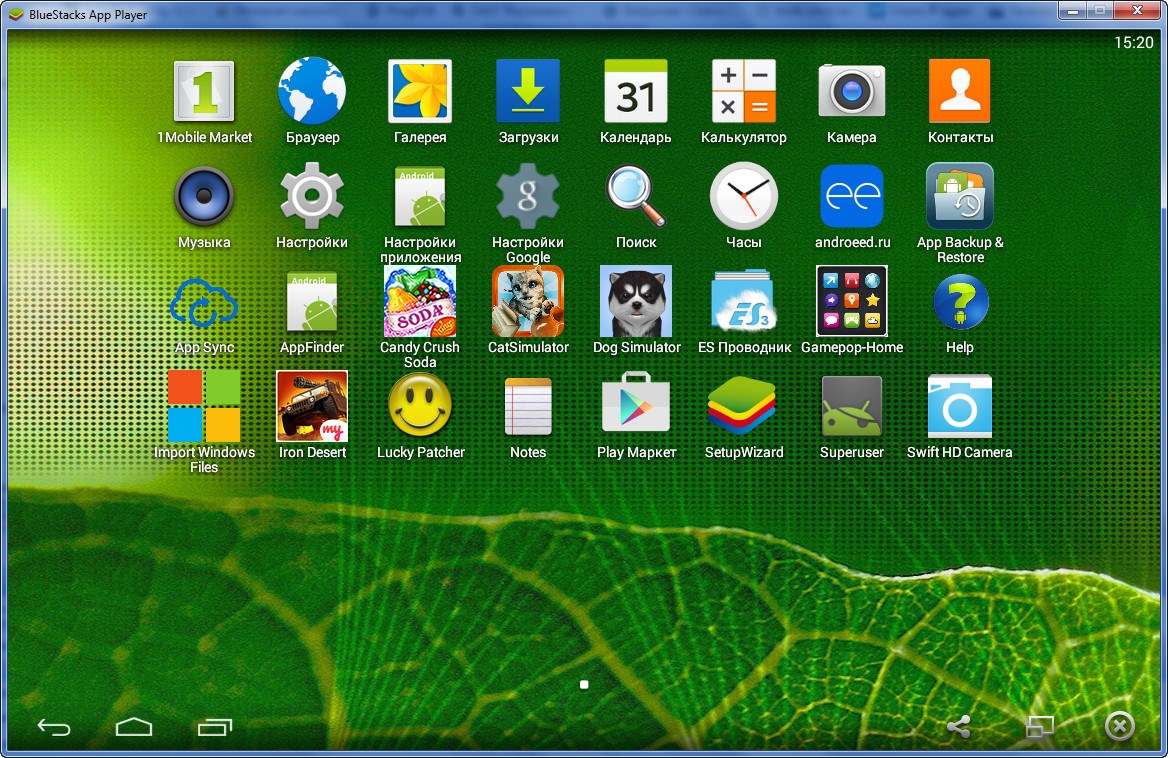Open ES Проводник file manager

pos(744,302)
